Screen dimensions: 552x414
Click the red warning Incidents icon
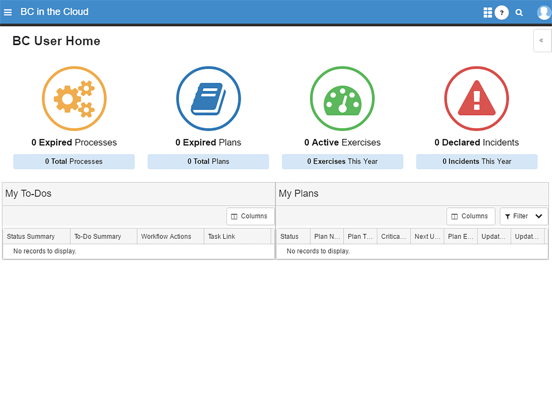click(x=477, y=99)
